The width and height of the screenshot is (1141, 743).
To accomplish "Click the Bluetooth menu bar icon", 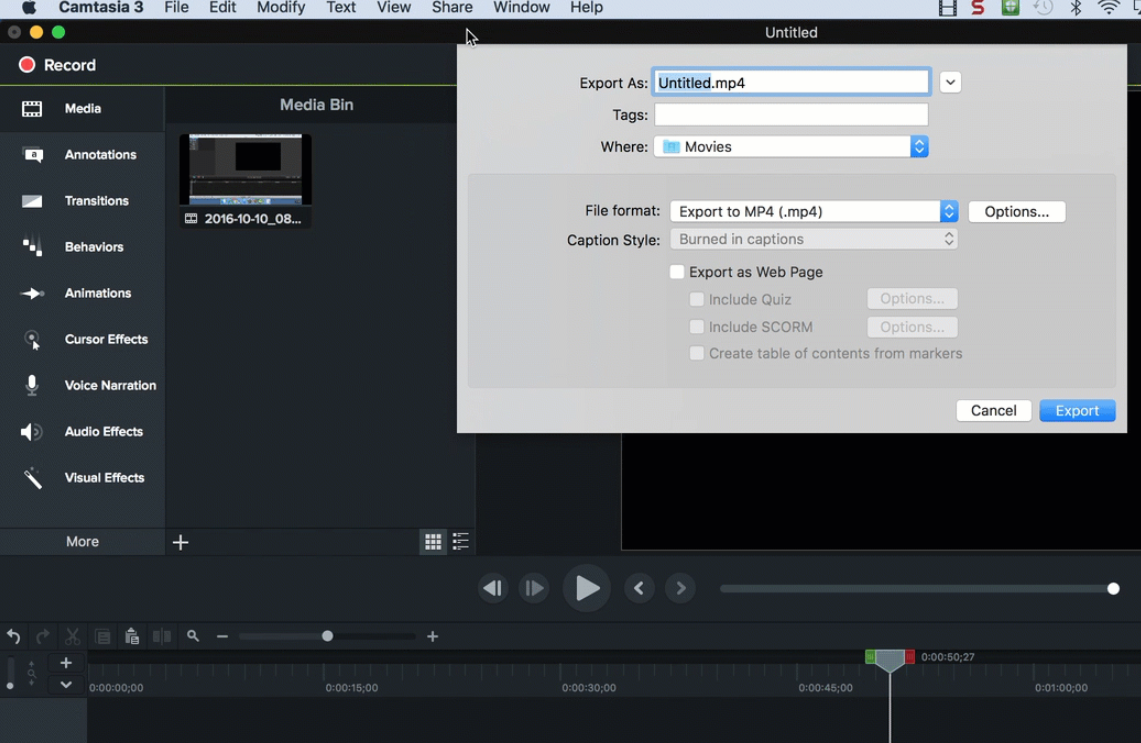I will pos(1076,8).
